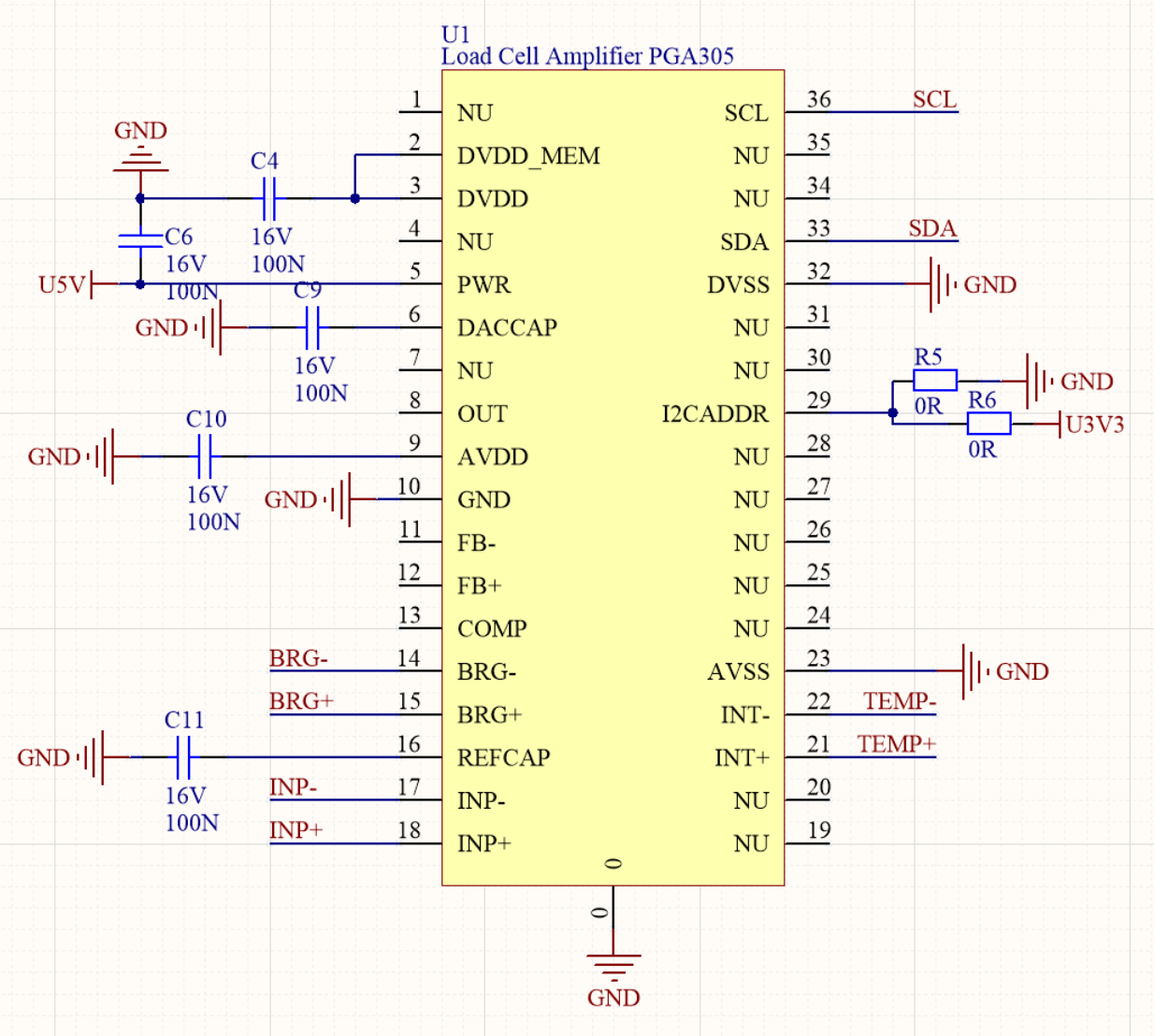Click the OUT pin name
This screenshot has width=1154, height=1036.
tap(483, 413)
